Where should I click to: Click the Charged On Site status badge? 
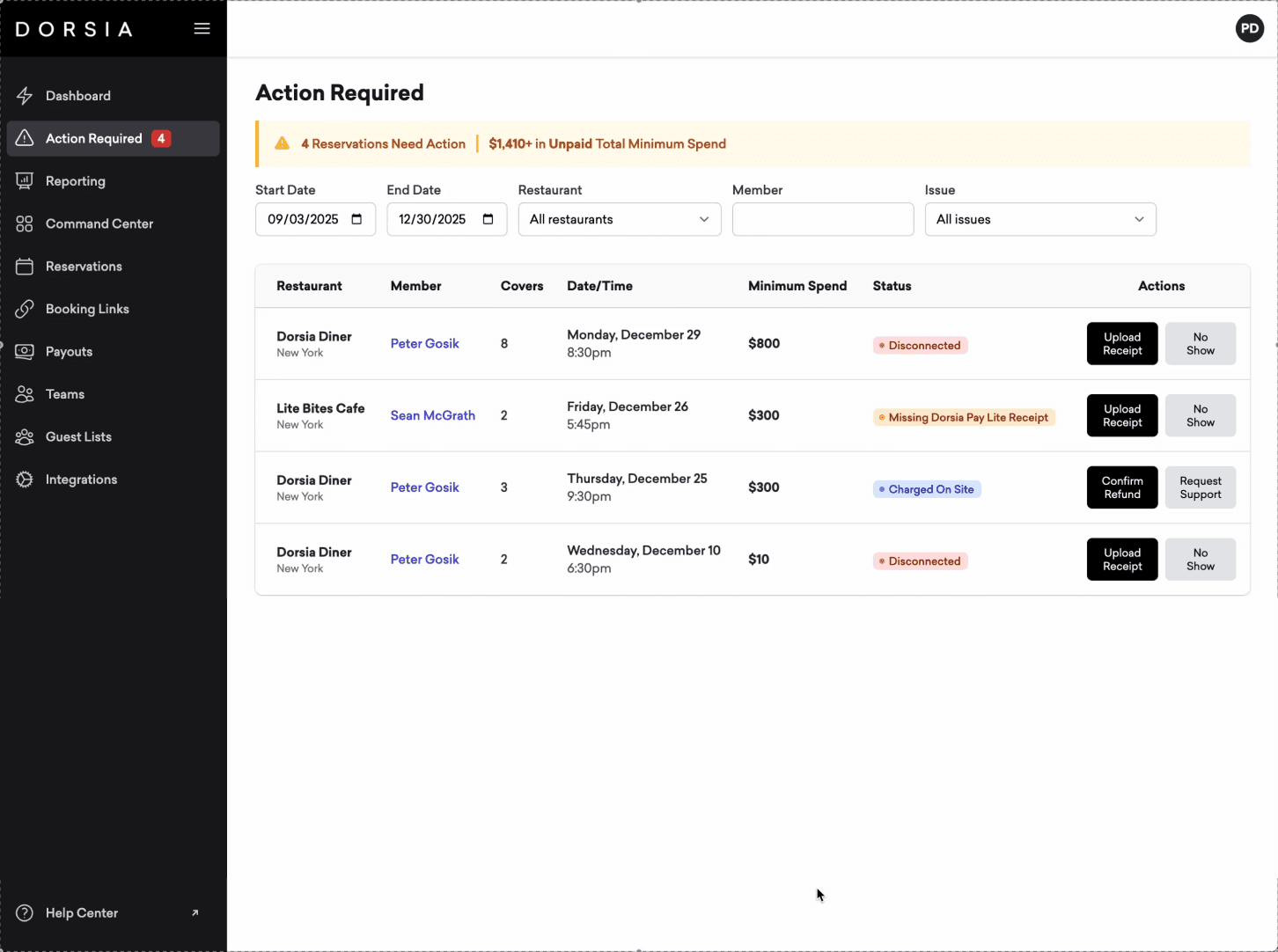point(927,489)
